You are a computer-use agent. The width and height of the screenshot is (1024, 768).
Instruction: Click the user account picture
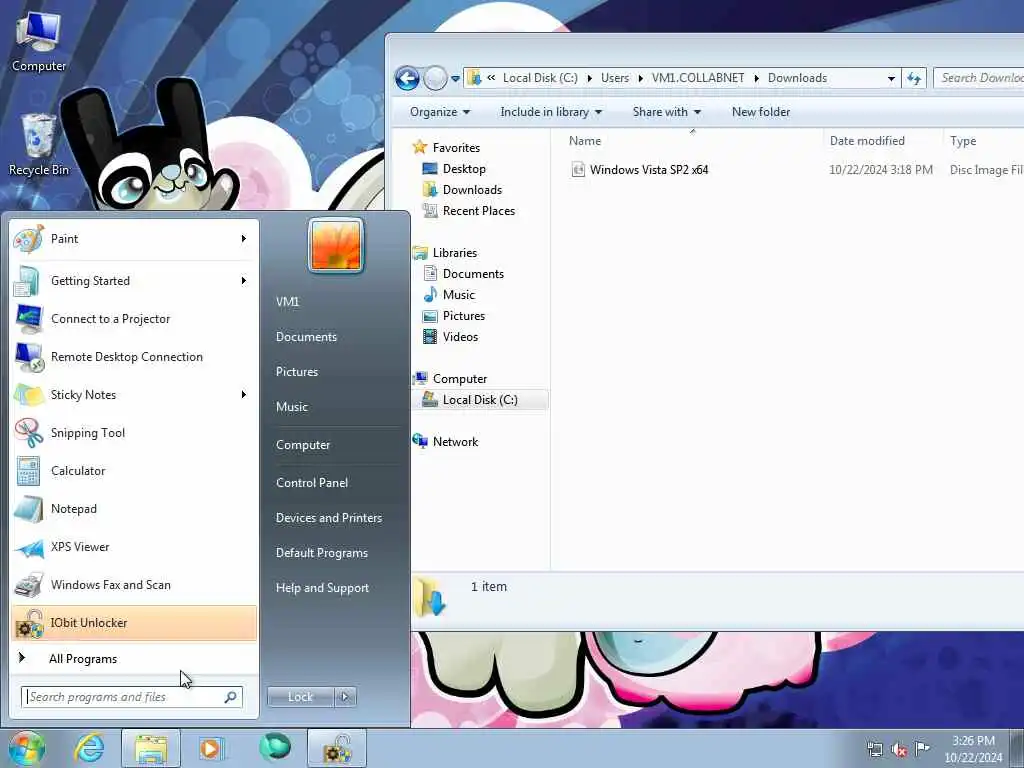click(336, 246)
